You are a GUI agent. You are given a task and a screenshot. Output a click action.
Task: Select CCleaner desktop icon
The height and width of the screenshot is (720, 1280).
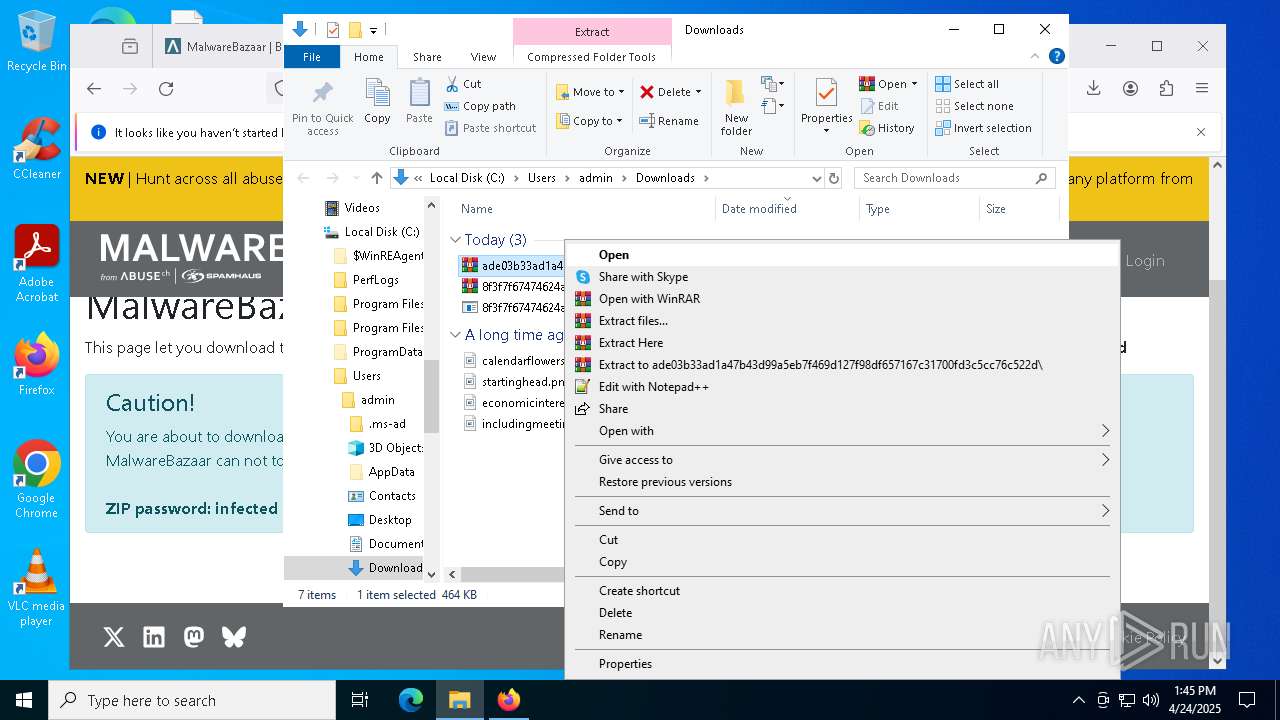click(x=36, y=148)
